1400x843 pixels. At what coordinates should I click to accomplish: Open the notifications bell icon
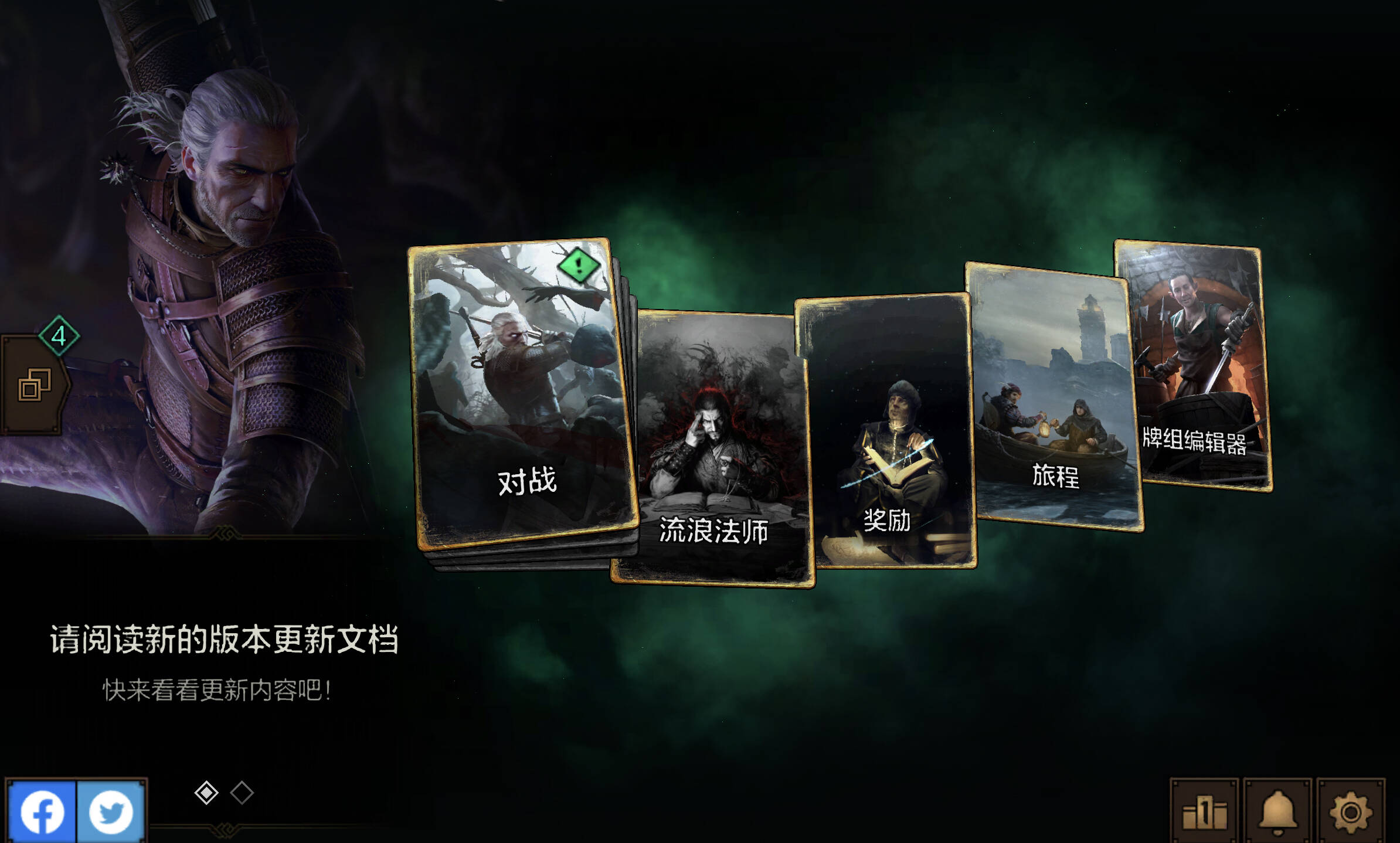pyautogui.click(x=1277, y=812)
